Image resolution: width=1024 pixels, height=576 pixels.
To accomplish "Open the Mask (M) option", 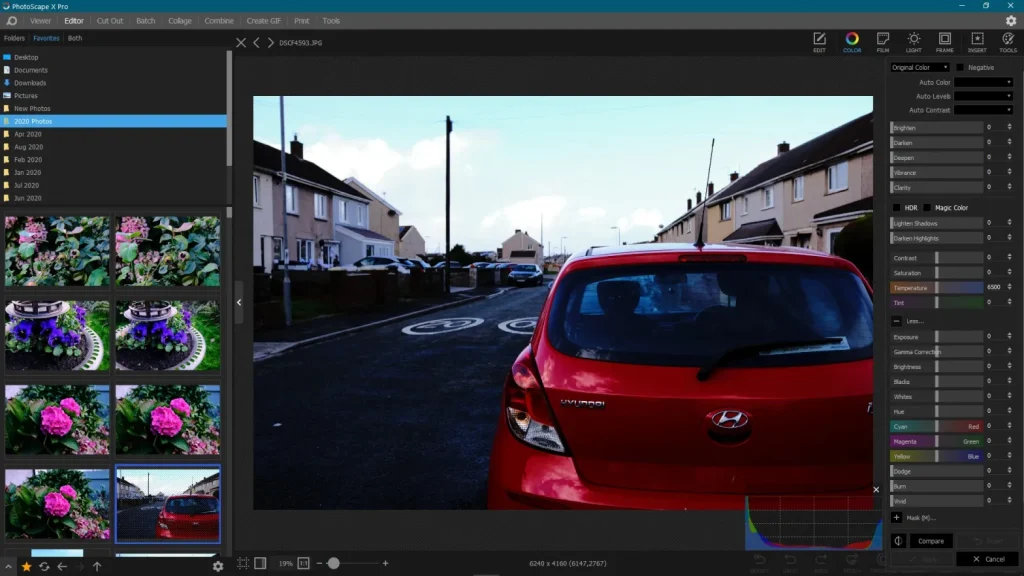I will click(914, 519).
